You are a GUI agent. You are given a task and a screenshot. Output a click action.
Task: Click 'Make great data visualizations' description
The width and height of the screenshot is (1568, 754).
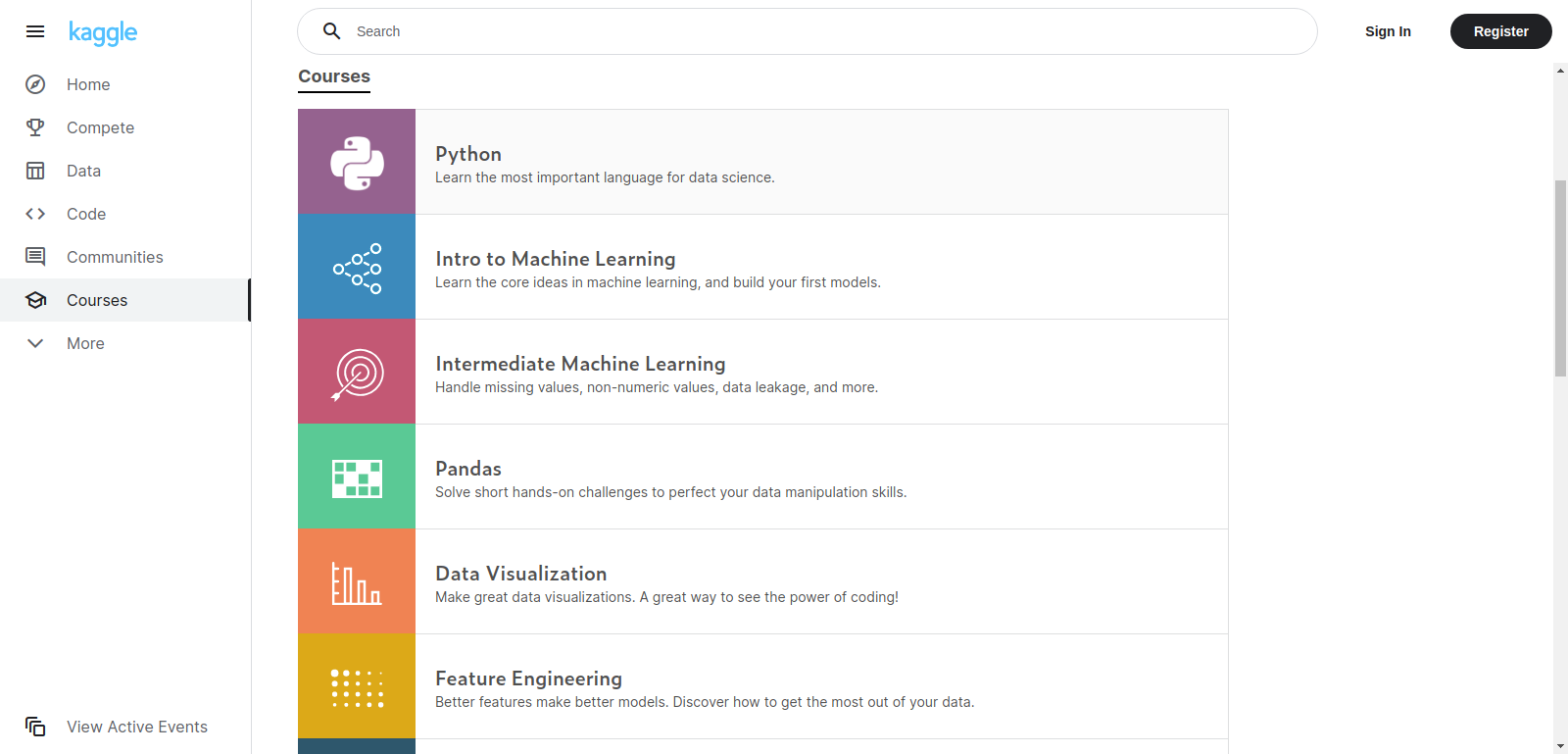[666, 597]
